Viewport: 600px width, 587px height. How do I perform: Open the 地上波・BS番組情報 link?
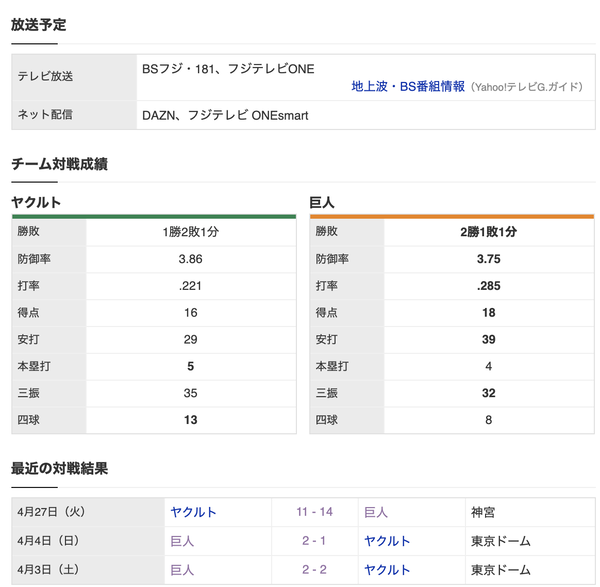click(408, 86)
